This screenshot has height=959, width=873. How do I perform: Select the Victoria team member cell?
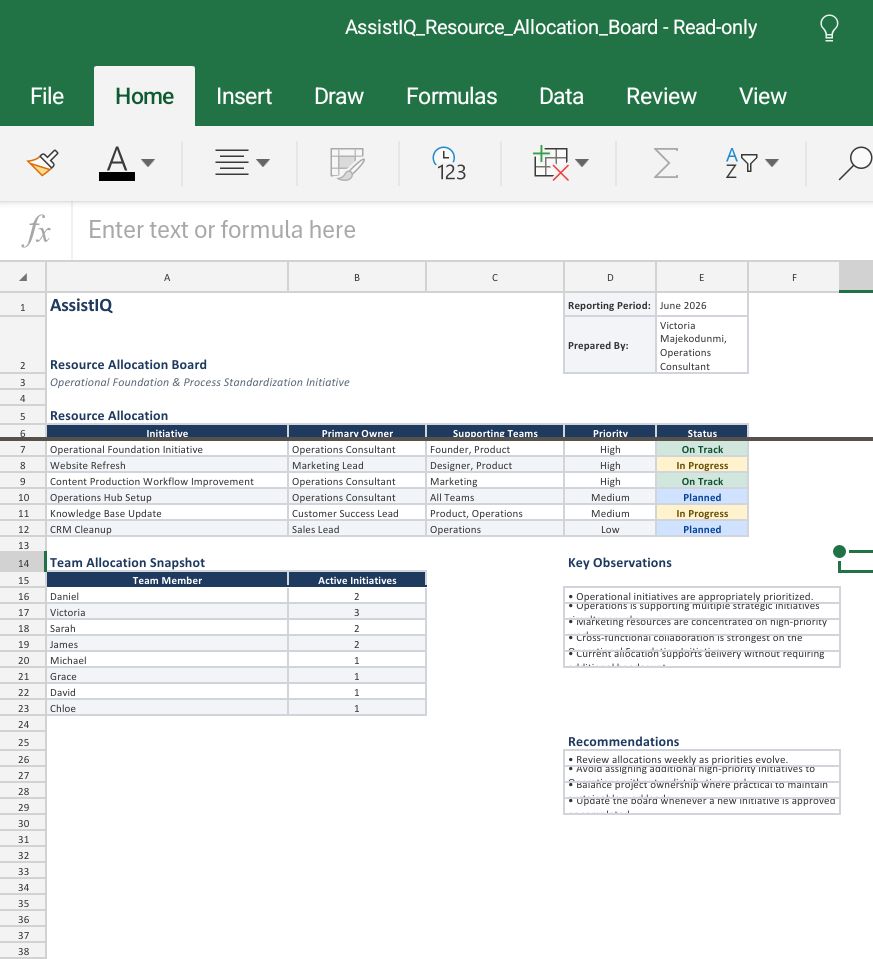click(x=167, y=612)
